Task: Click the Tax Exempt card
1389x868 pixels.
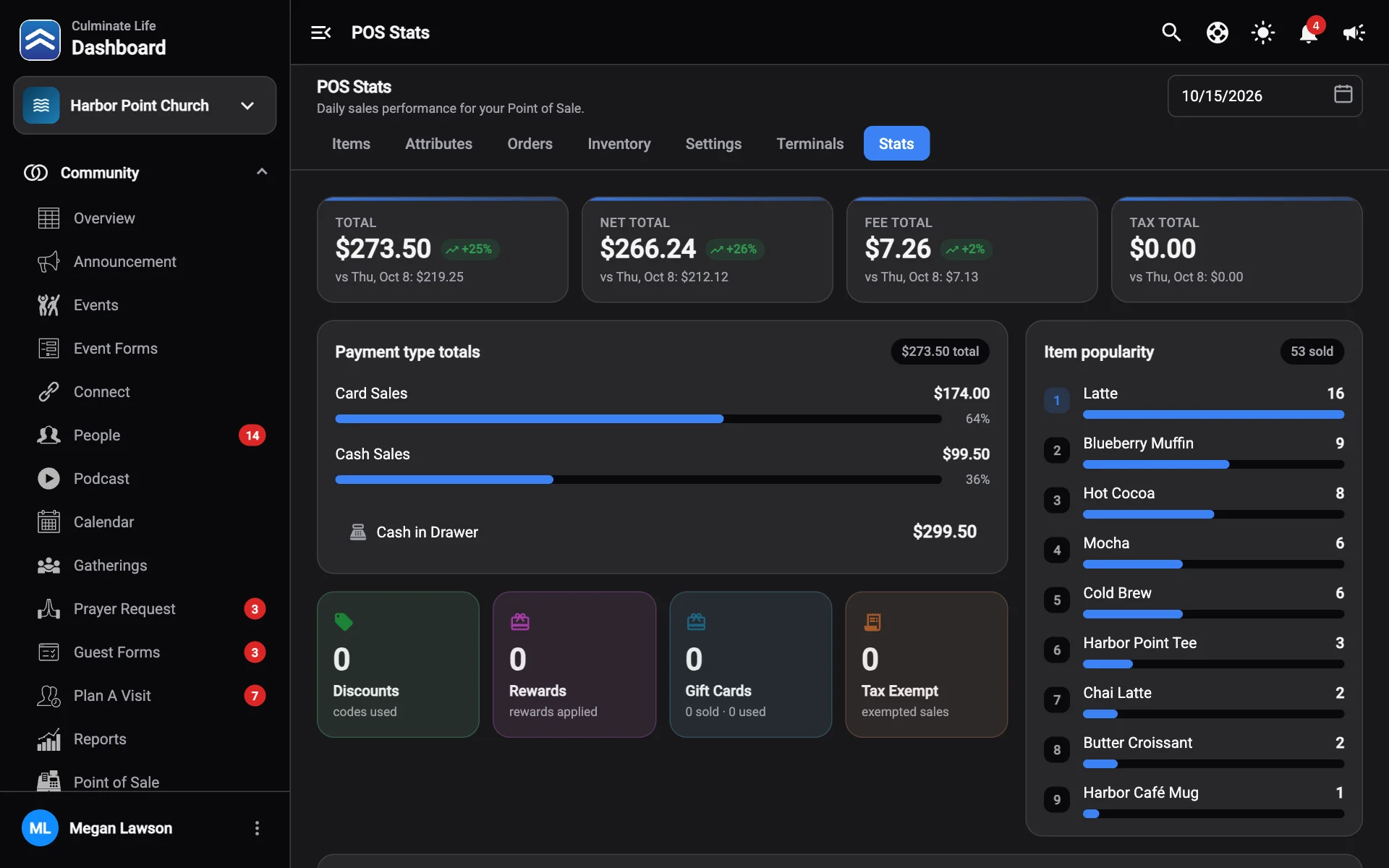Action: pyautogui.click(x=926, y=665)
